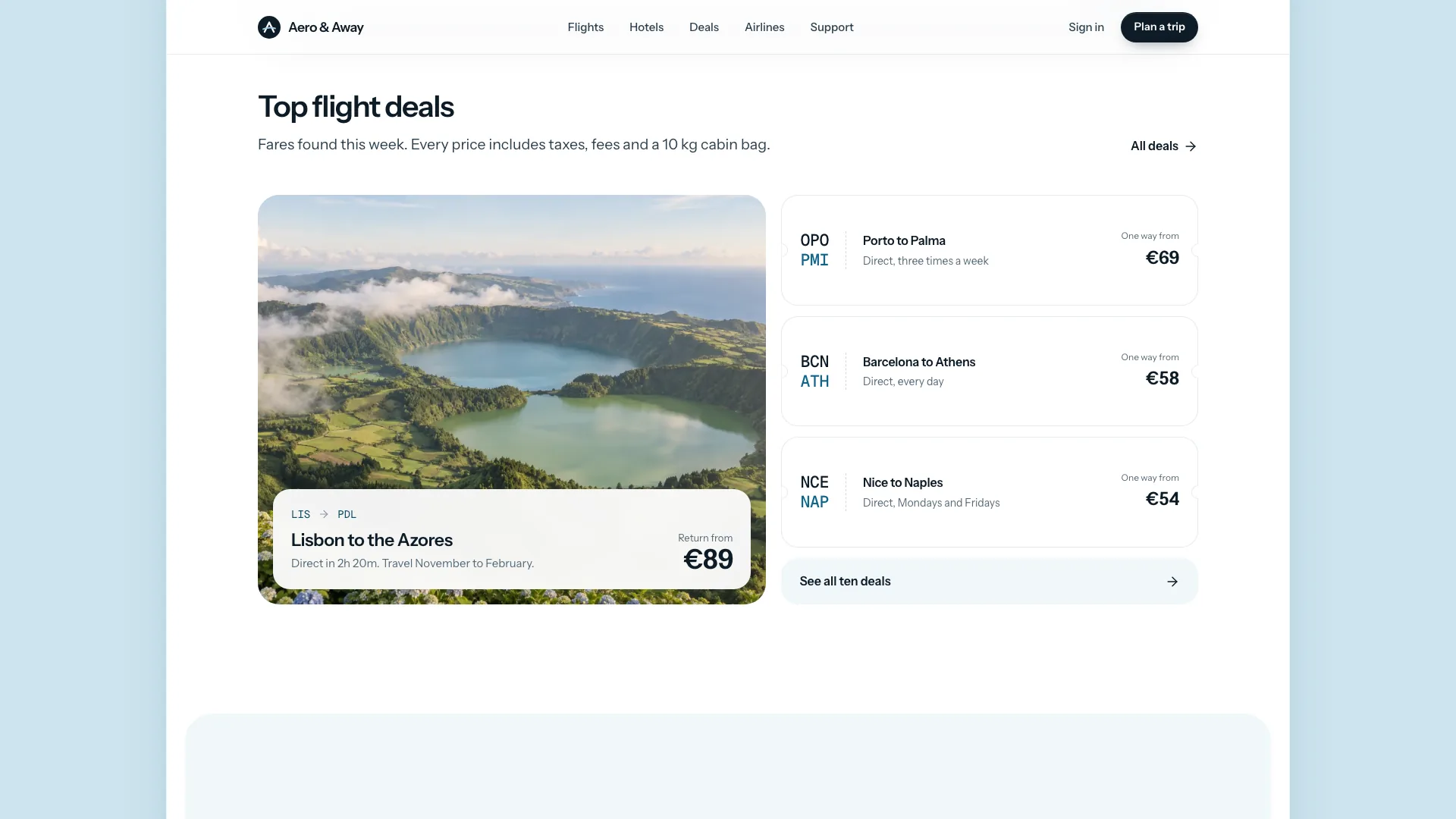This screenshot has width=1456, height=819.
Task: Click the BCN ATH airport codes
Action: coord(814,372)
